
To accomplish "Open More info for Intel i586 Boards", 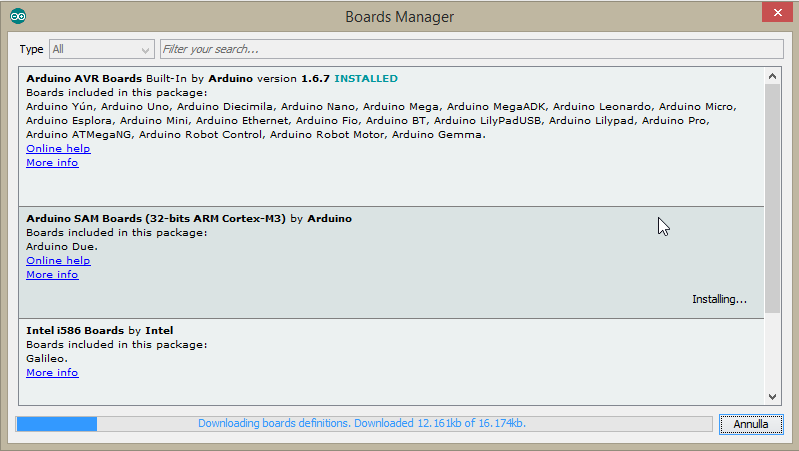I will 52,373.
